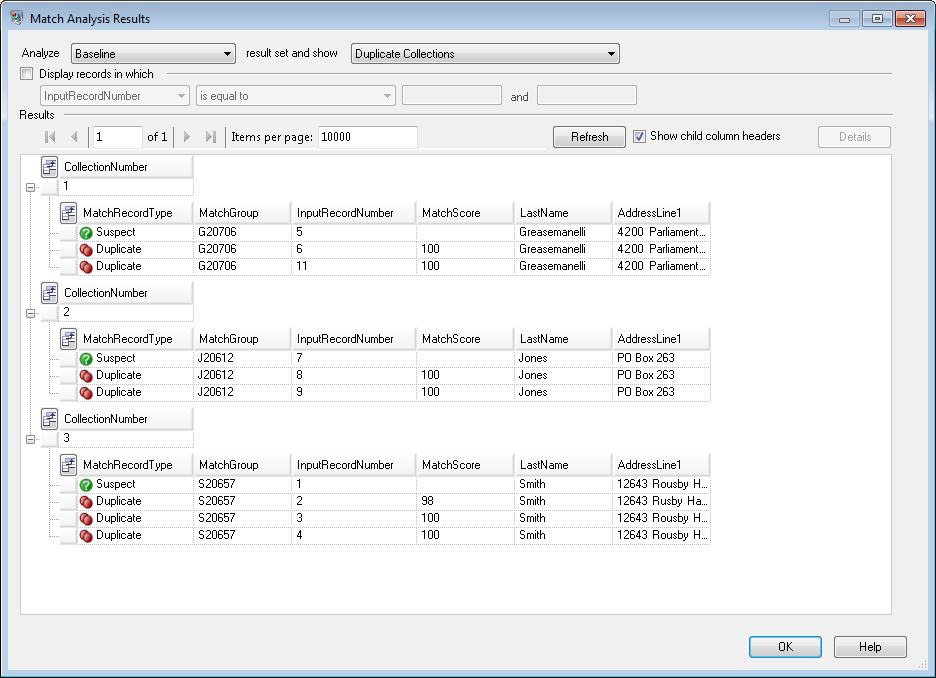
Task: Click the LastName column header in collection 3
Action: (x=562, y=465)
